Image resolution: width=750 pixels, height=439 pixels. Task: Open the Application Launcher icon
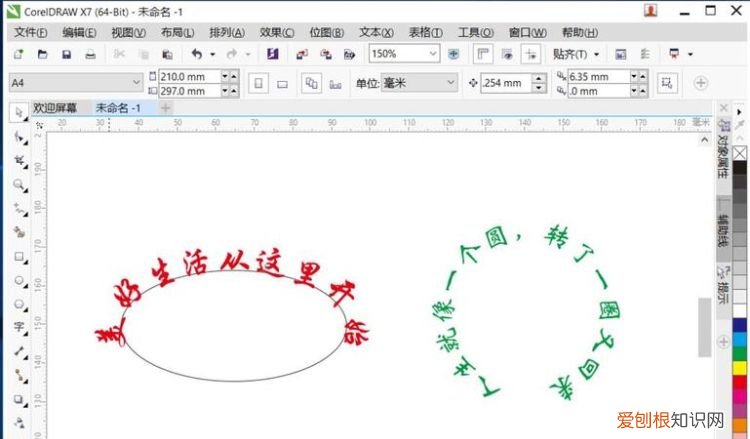pos(674,54)
